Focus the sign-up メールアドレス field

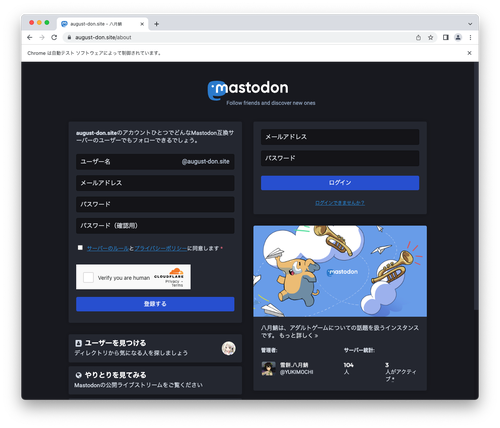[x=155, y=183]
